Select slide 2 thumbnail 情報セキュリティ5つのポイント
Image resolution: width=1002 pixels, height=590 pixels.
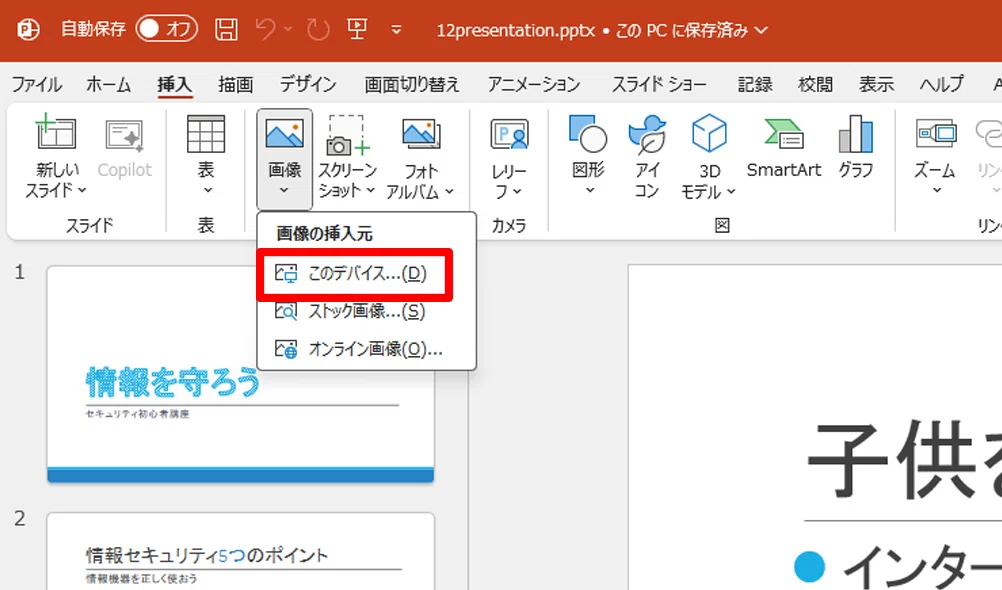(x=240, y=551)
